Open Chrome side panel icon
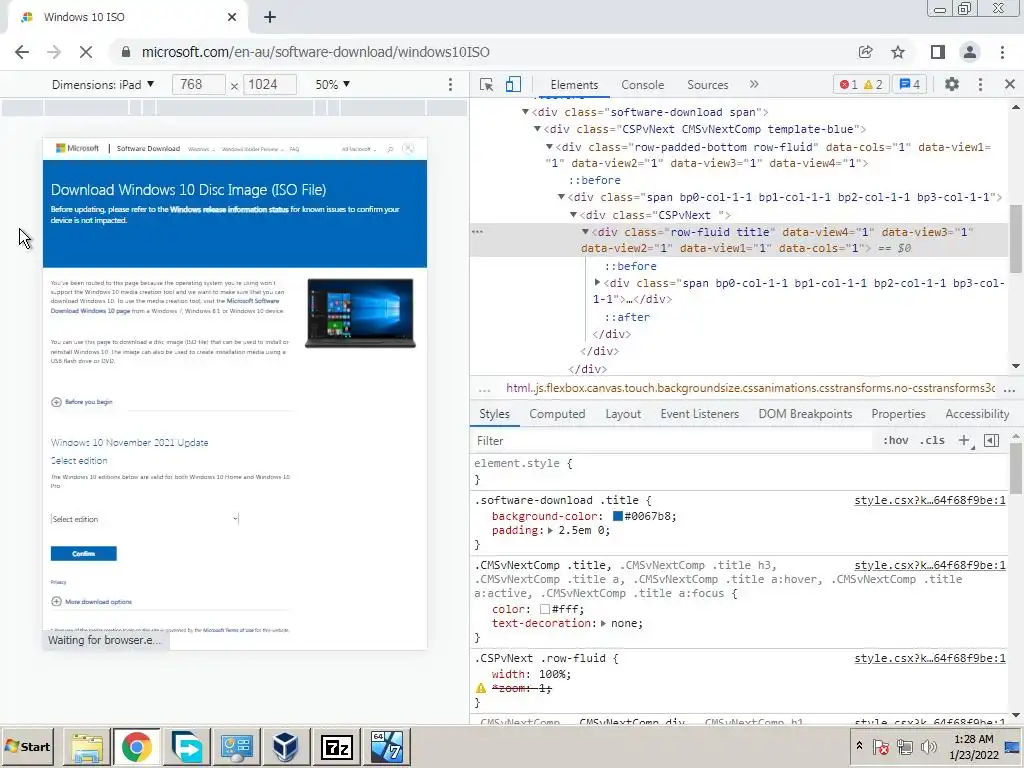This screenshot has height=768, width=1024. [938, 52]
